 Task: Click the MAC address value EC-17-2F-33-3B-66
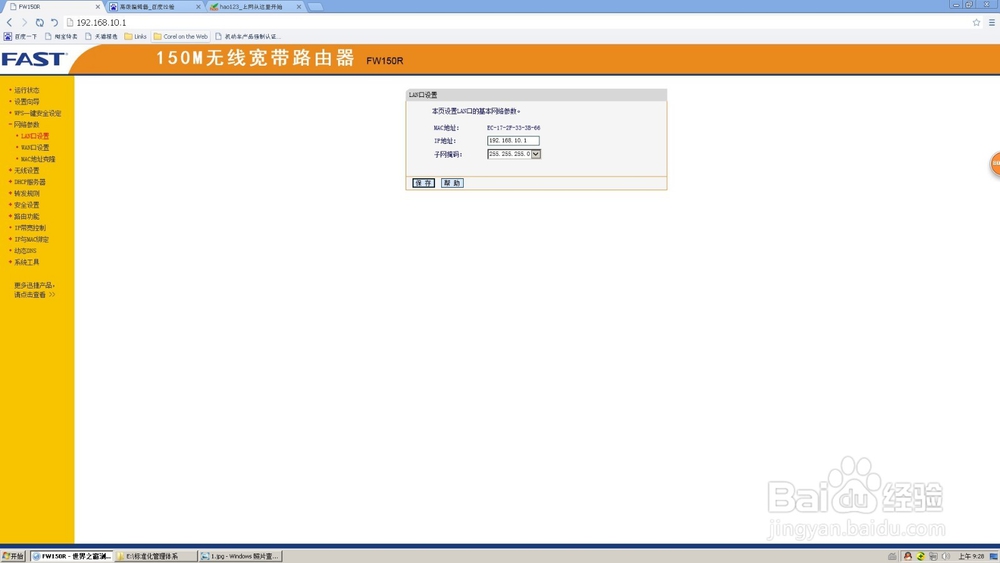point(513,128)
